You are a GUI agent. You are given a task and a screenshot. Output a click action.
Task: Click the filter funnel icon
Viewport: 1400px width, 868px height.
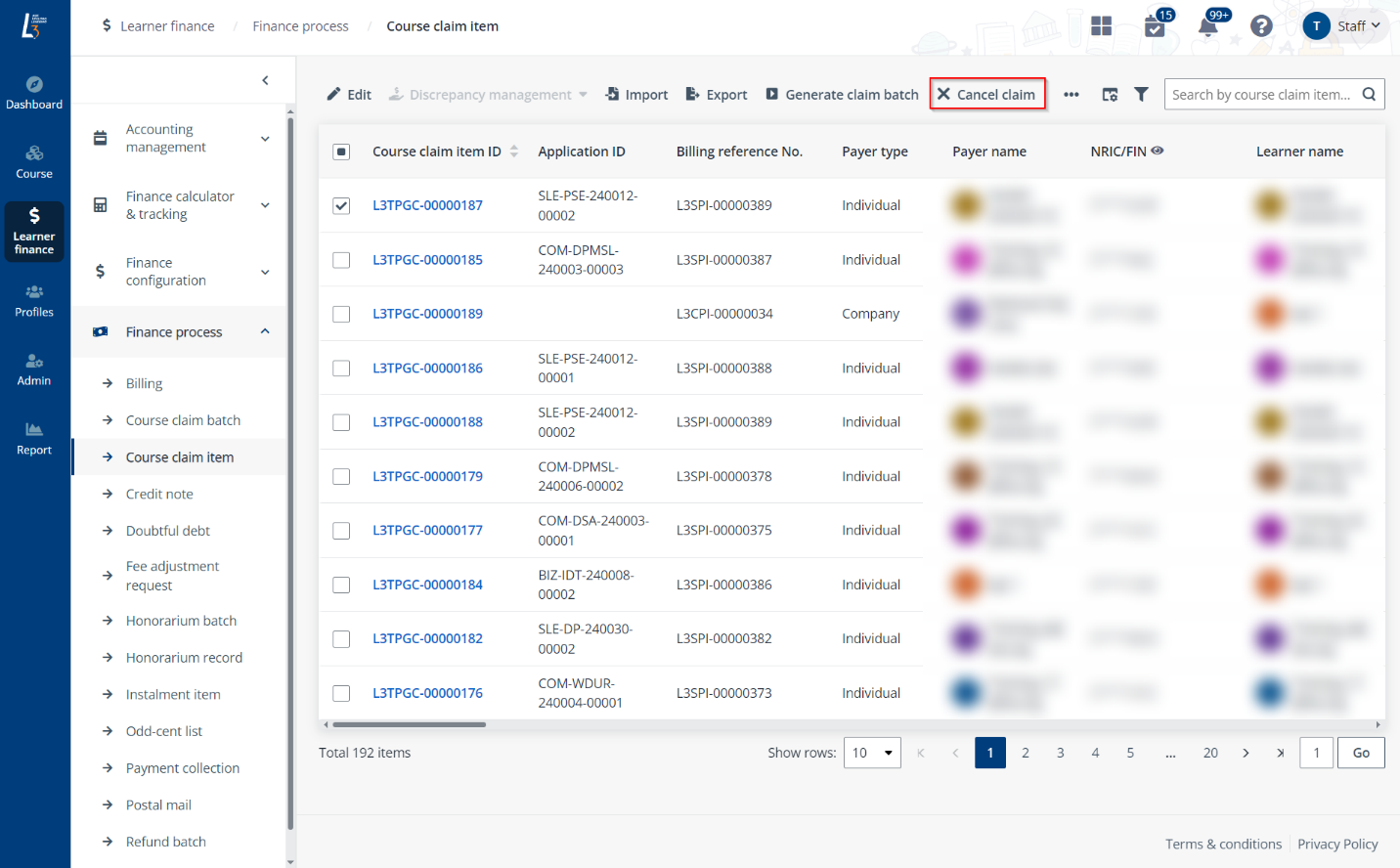coord(1141,95)
